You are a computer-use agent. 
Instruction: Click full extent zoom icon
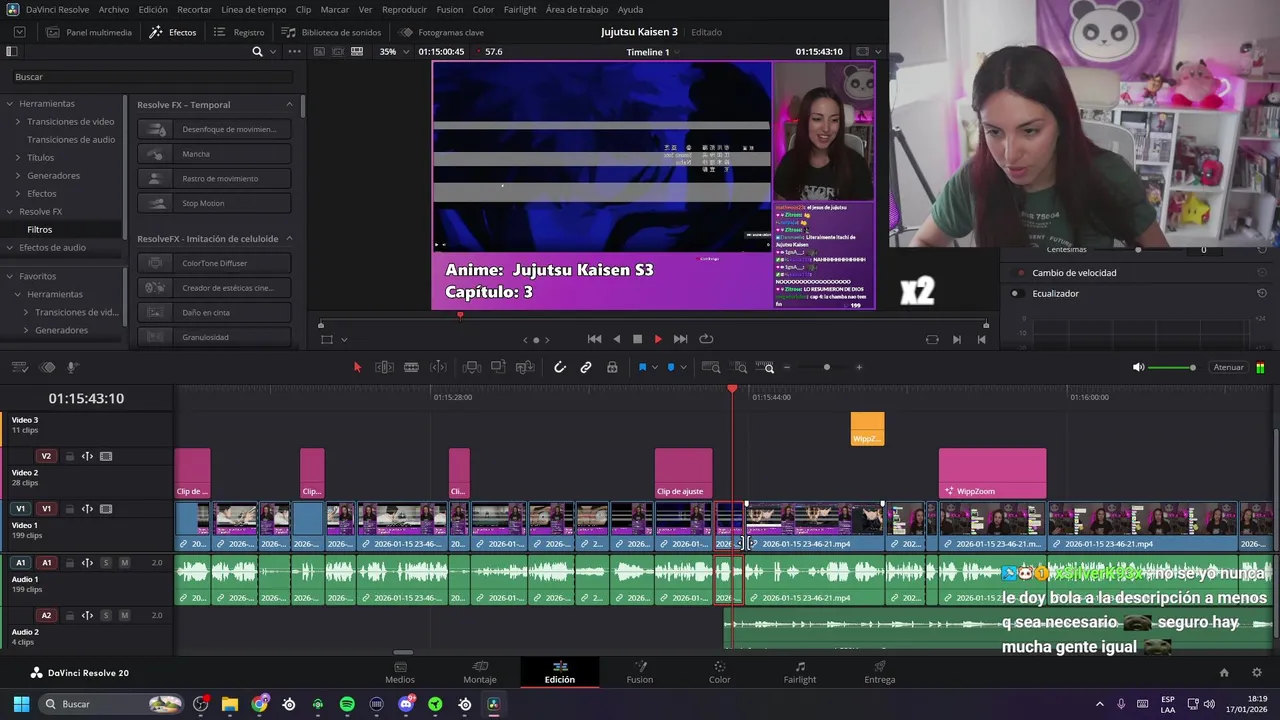point(711,367)
